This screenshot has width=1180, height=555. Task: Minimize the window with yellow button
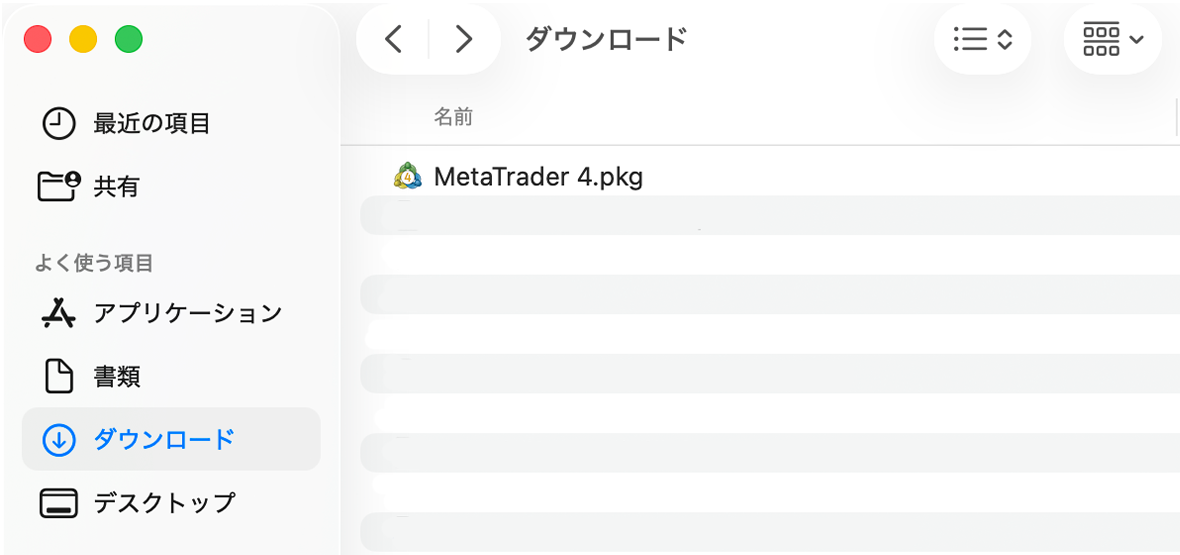[83, 40]
